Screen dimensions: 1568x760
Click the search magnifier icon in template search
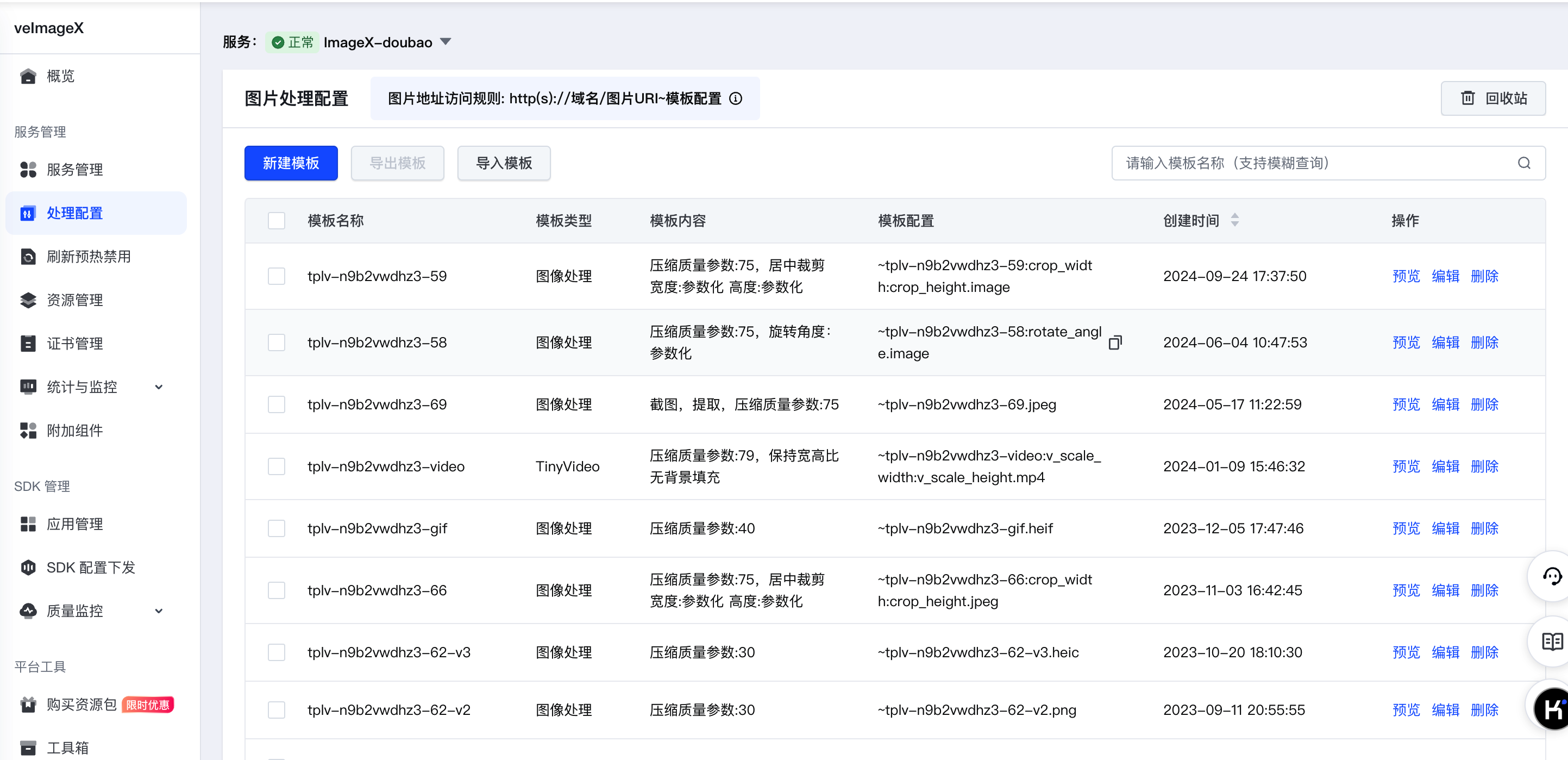pyautogui.click(x=1523, y=163)
